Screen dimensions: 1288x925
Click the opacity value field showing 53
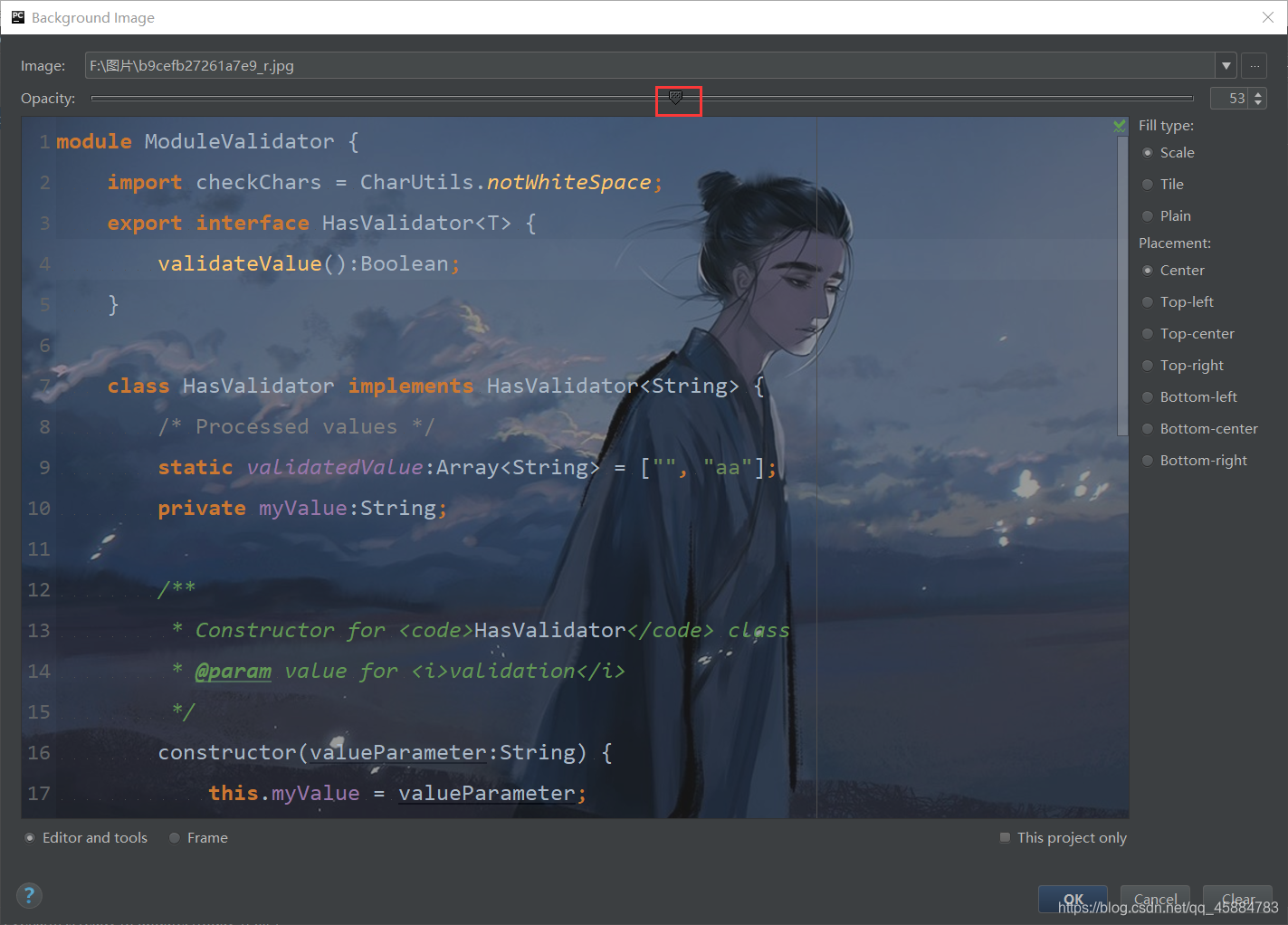click(1231, 98)
